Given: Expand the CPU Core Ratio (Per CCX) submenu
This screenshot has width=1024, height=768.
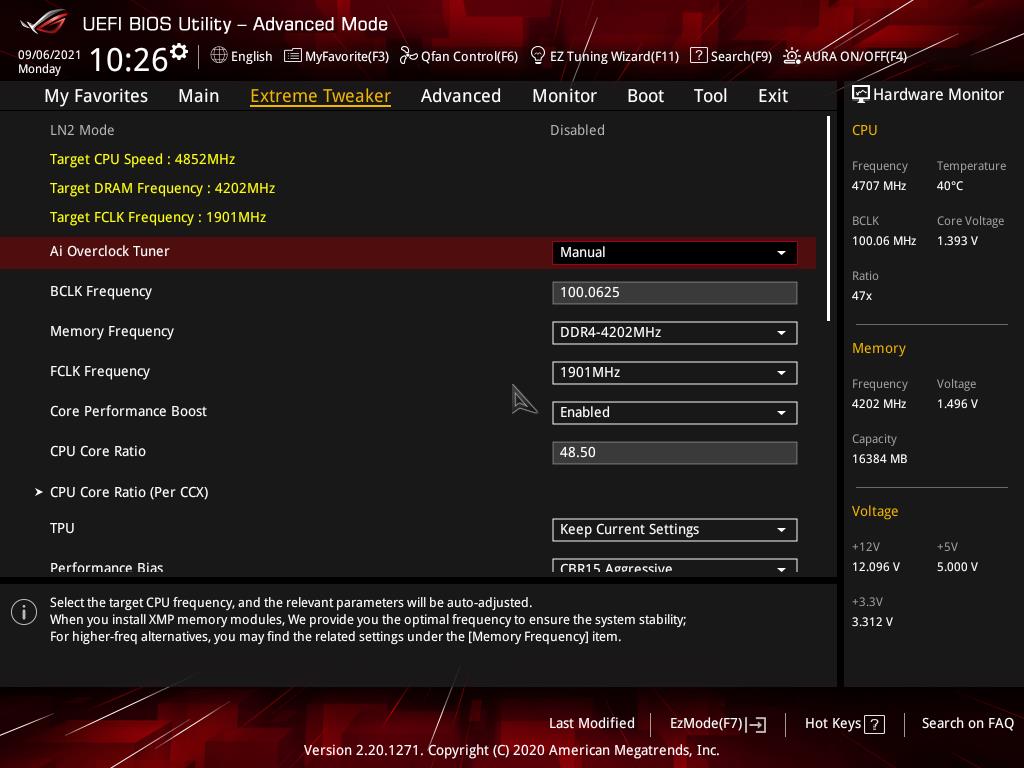Looking at the screenshot, I should coord(129,492).
